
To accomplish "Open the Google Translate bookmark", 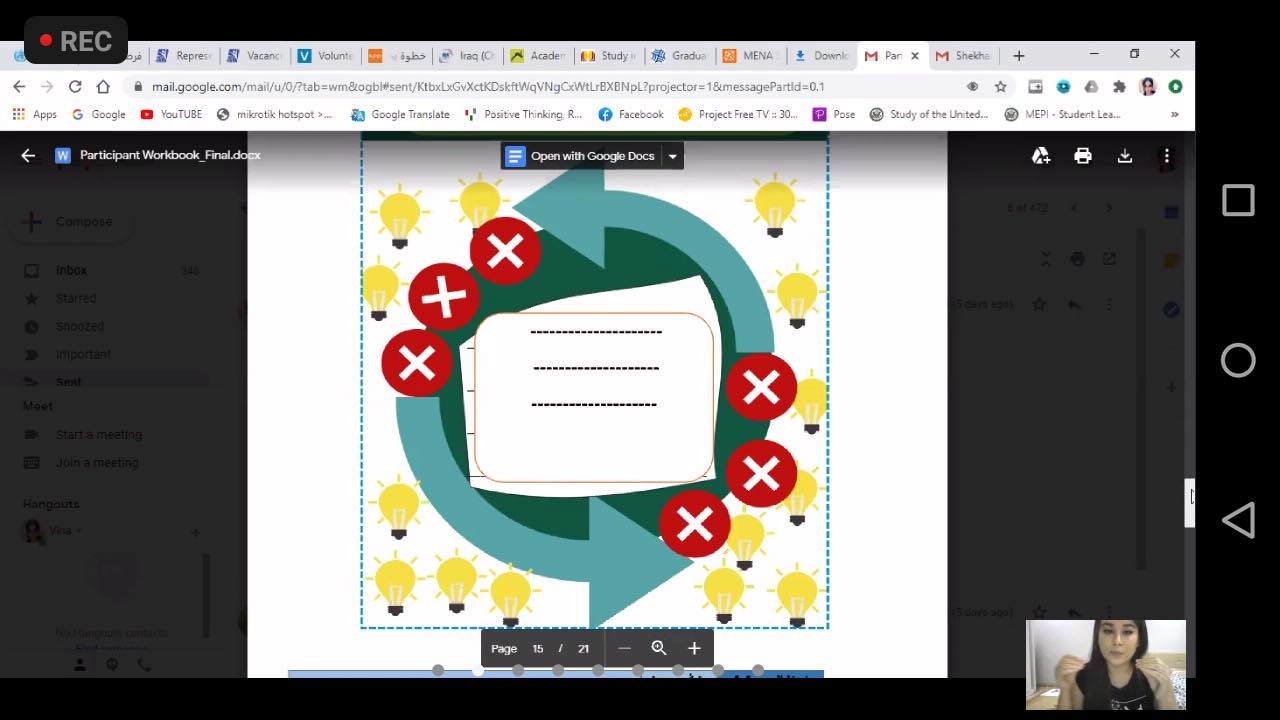I will (x=400, y=115).
